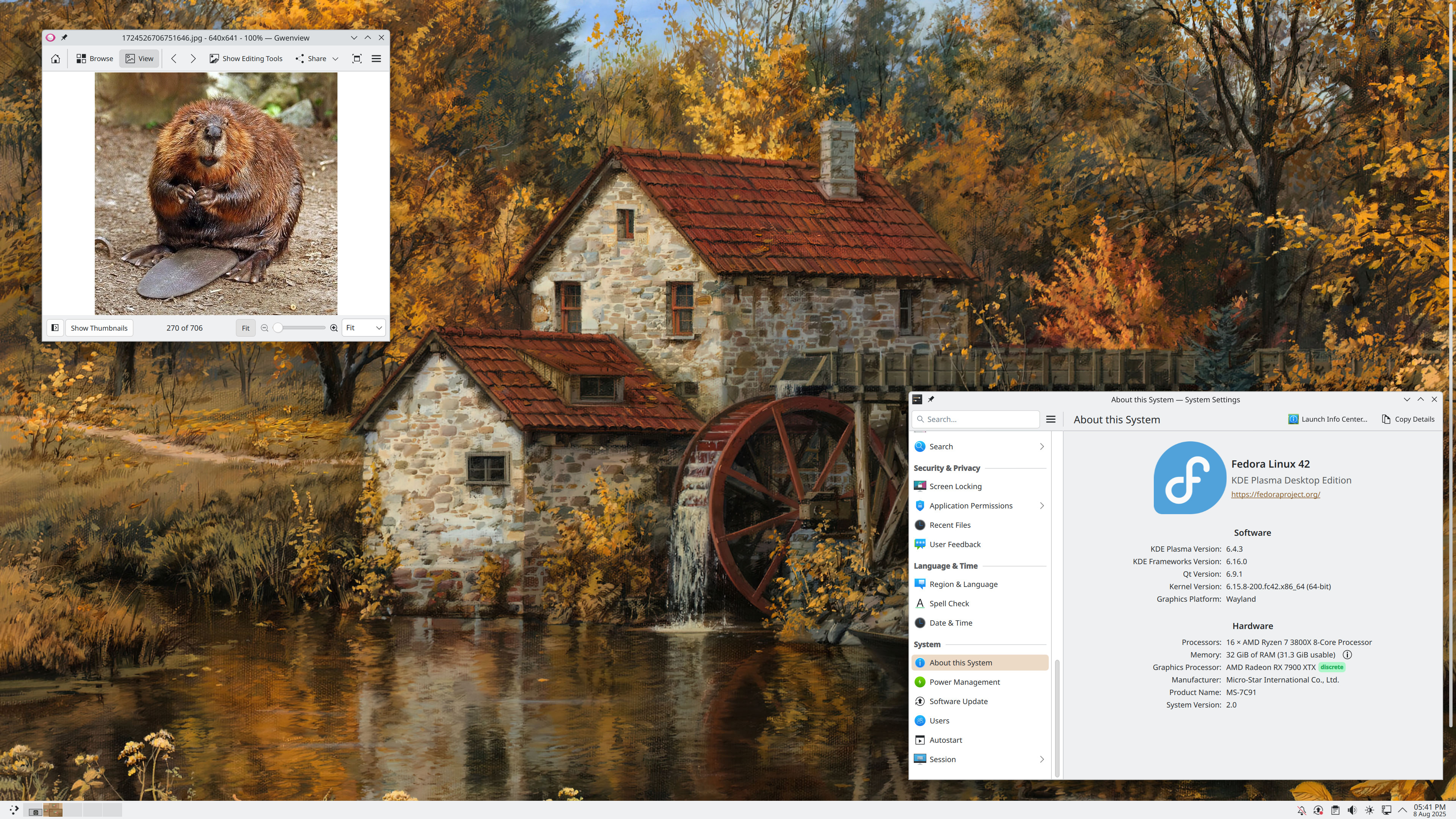Open Gwenview hamburger menu
This screenshot has width=1456, height=819.
click(x=377, y=59)
